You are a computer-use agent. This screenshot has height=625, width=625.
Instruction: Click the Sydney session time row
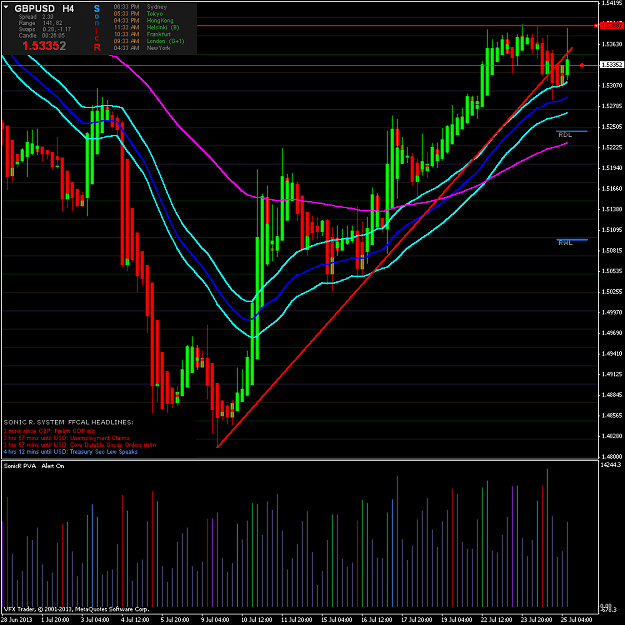[140, 7]
